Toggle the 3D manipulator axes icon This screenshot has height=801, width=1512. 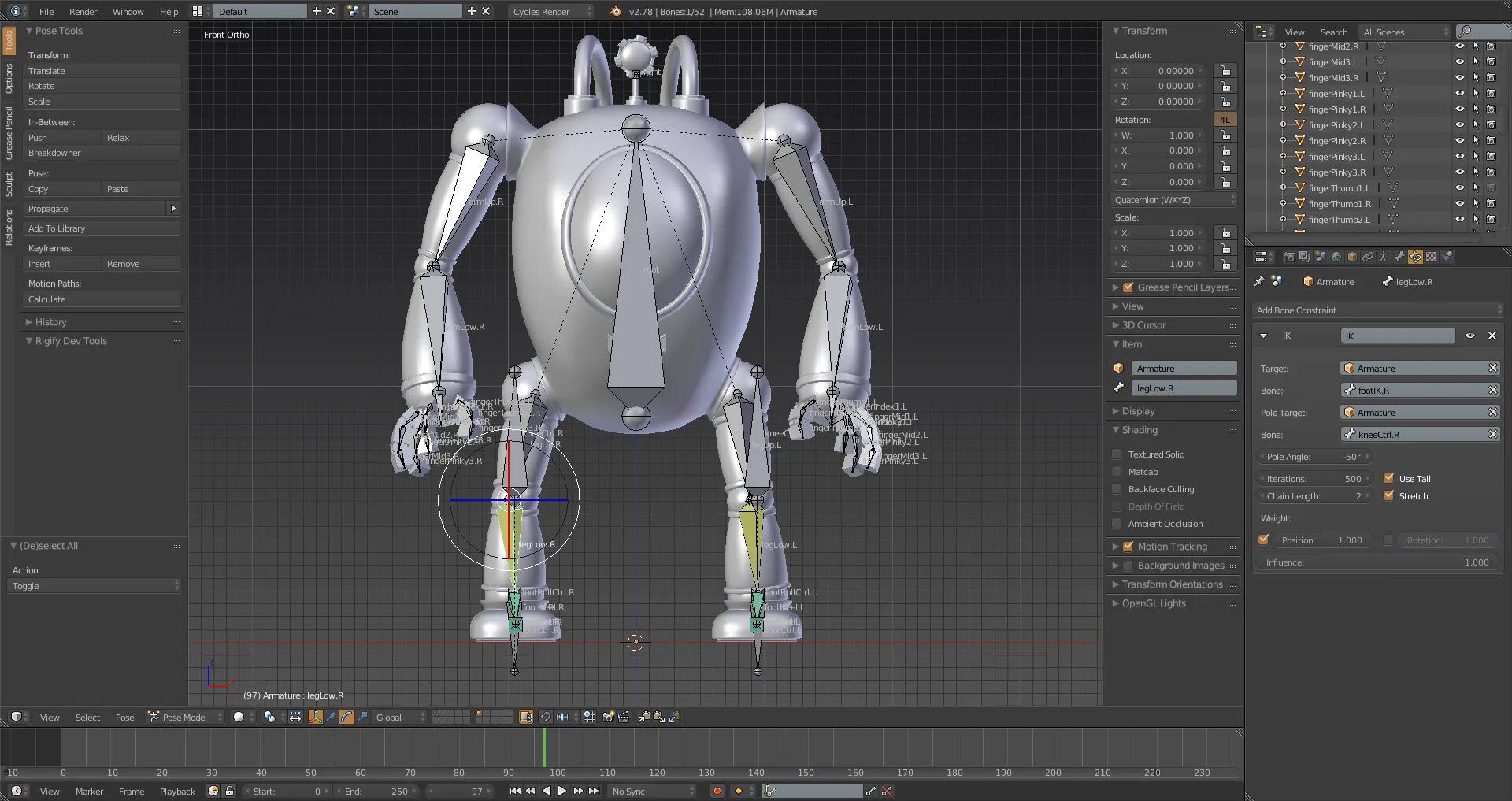click(x=316, y=717)
